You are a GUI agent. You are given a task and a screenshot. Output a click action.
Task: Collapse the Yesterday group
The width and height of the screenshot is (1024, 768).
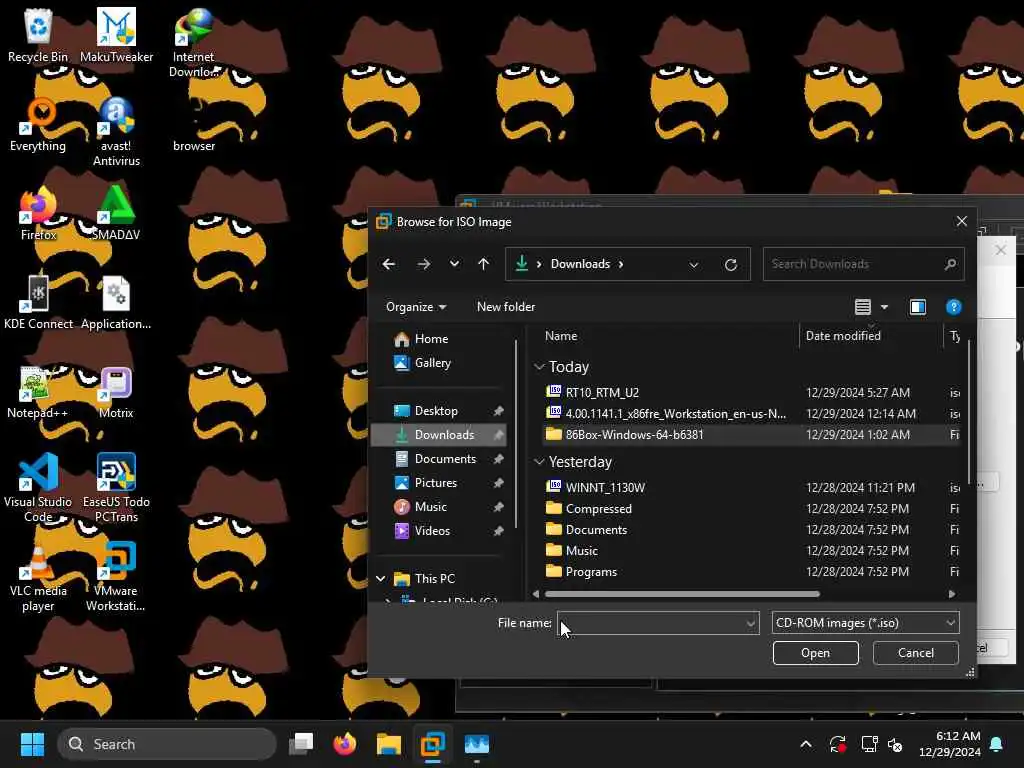539,462
